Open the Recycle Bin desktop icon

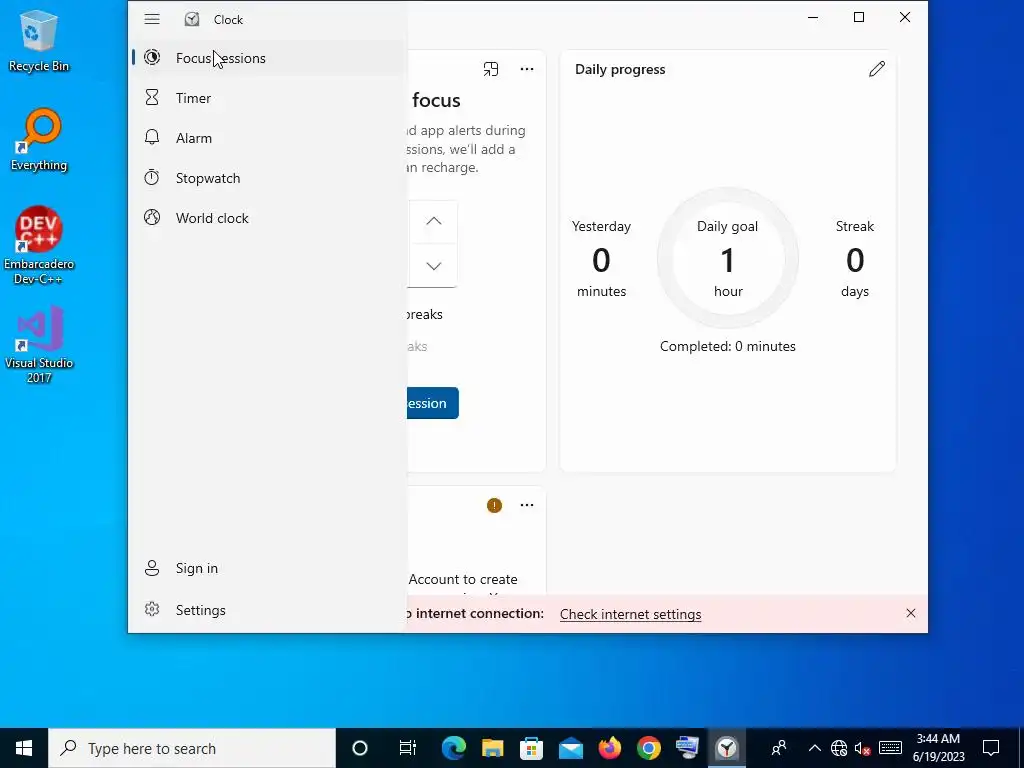[39, 40]
